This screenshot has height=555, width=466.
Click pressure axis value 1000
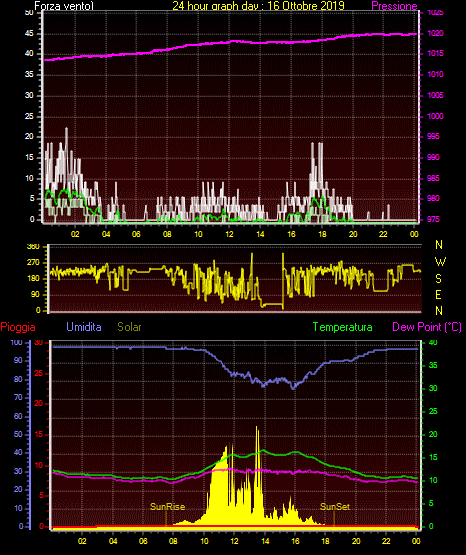pos(435,116)
